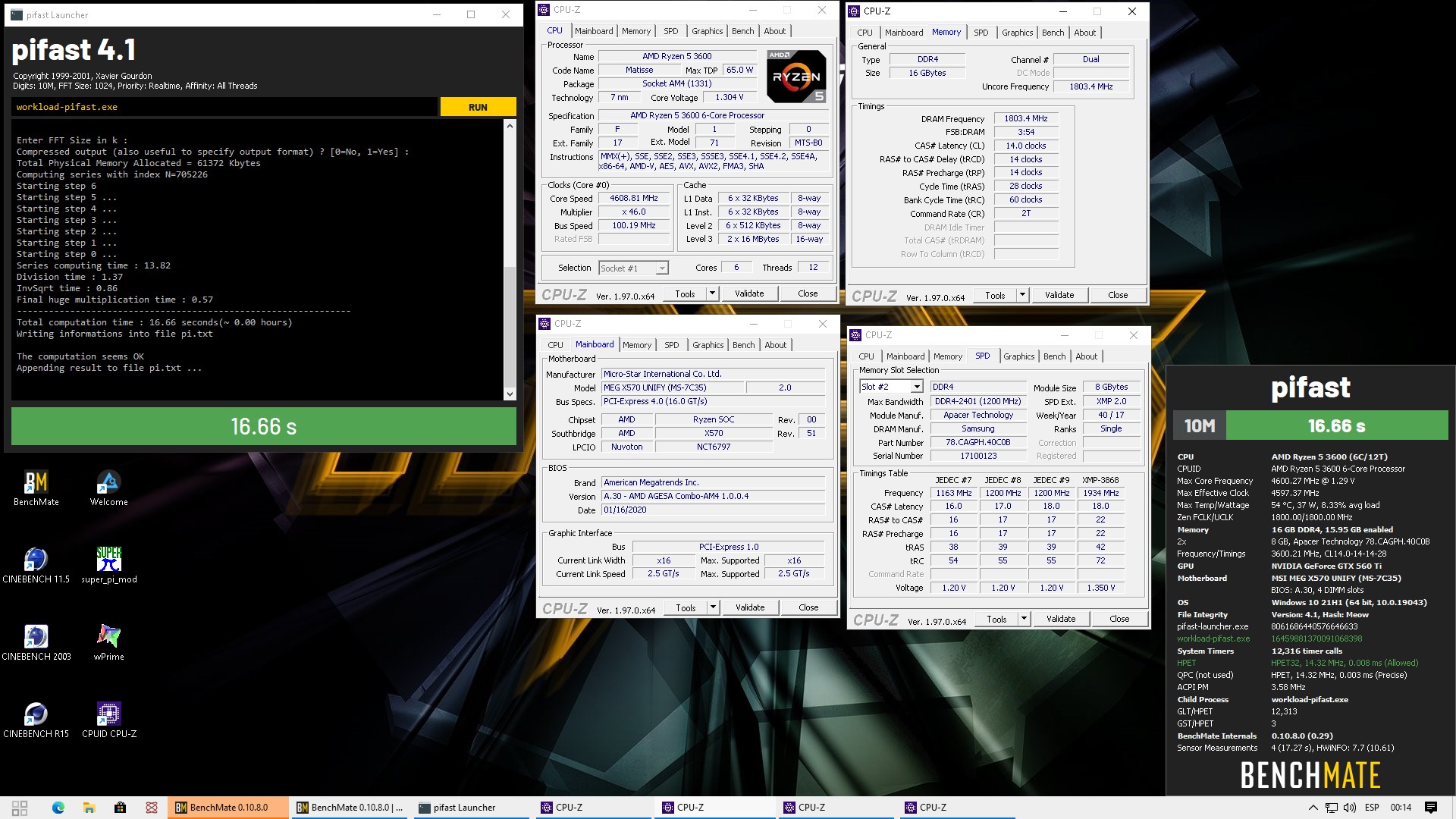
Task: Switch to second BenchMate 0.10.8.0 taskbar entry
Action: [x=350, y=808]
